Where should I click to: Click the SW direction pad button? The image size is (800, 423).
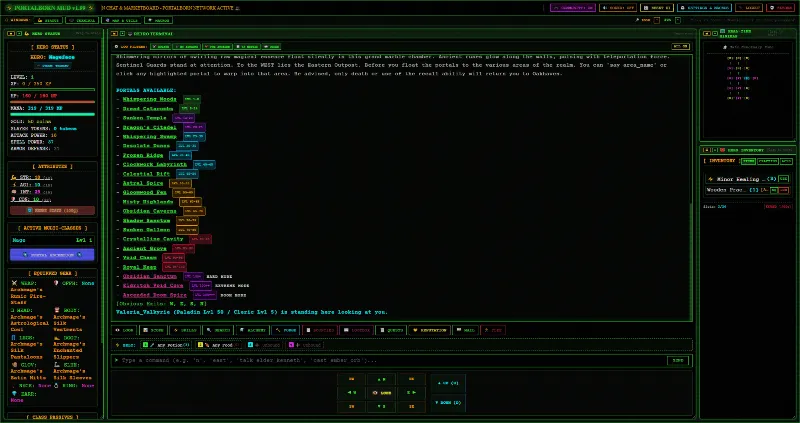point(352,407)
